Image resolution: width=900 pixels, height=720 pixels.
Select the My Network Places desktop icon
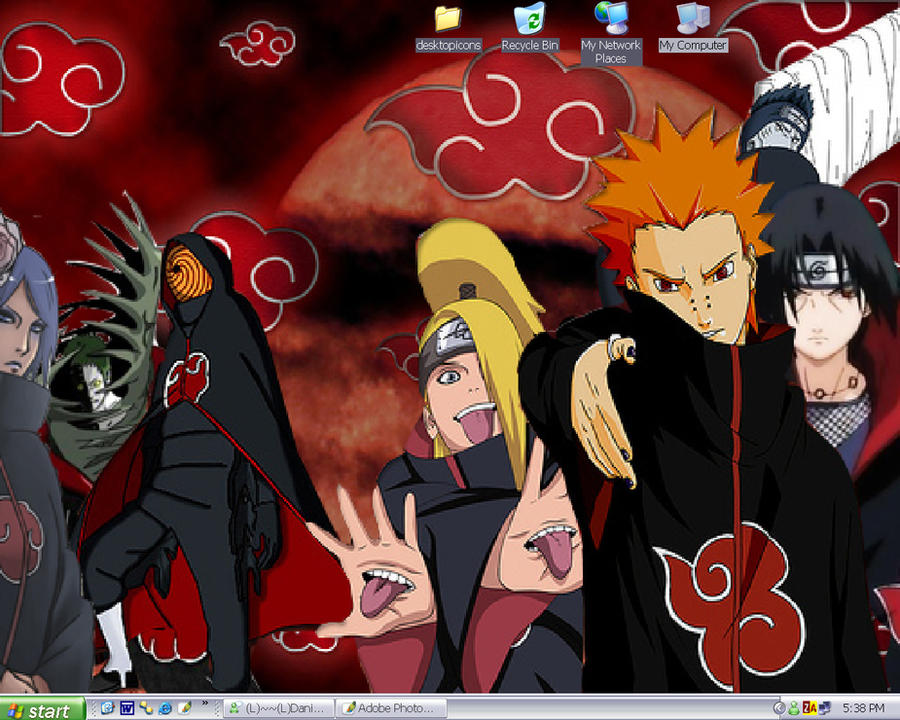(610, 33)
